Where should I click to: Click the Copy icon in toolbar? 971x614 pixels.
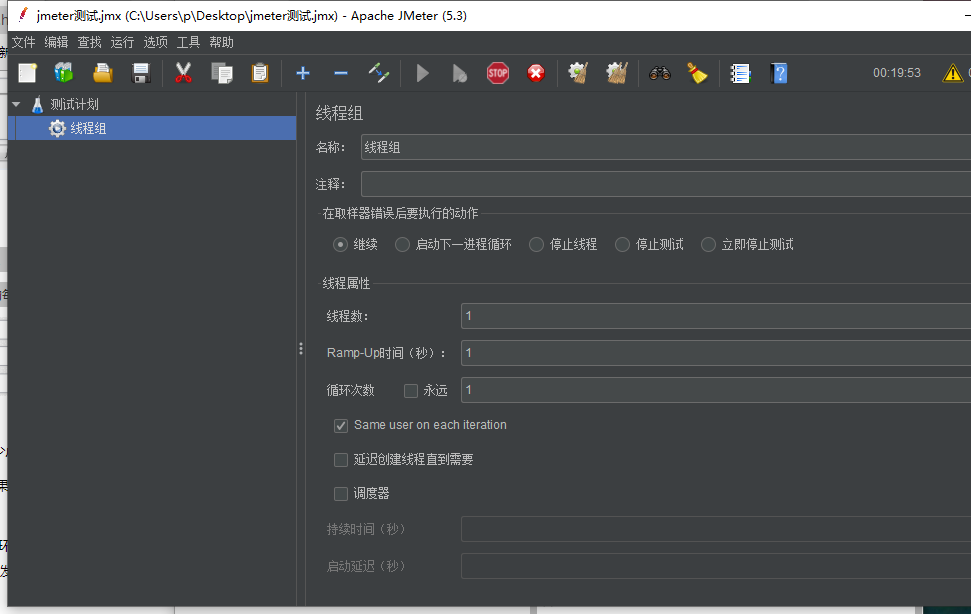(x=222, y=73)
